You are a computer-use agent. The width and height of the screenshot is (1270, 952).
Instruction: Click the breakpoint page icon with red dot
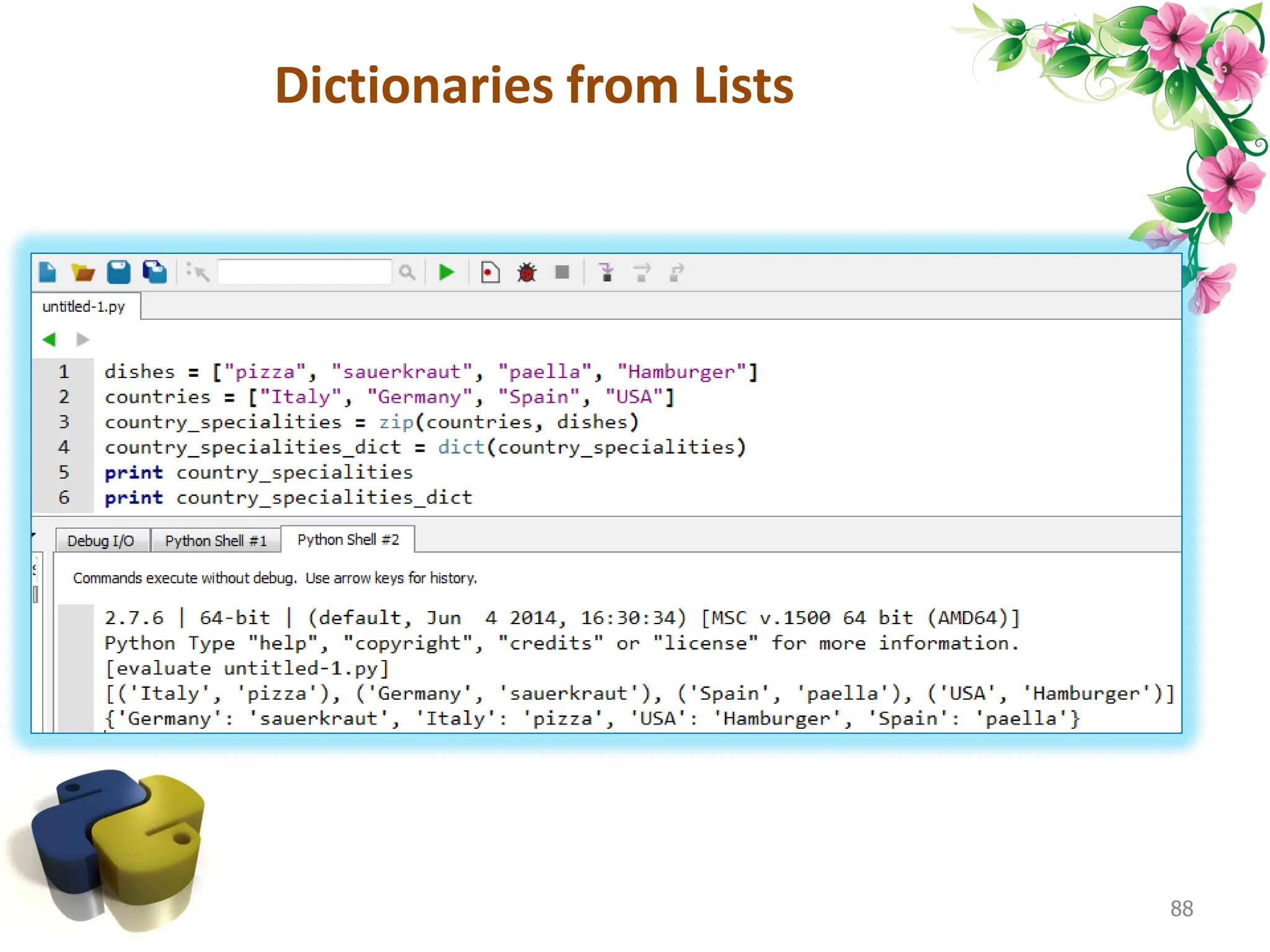coord(490,272)
